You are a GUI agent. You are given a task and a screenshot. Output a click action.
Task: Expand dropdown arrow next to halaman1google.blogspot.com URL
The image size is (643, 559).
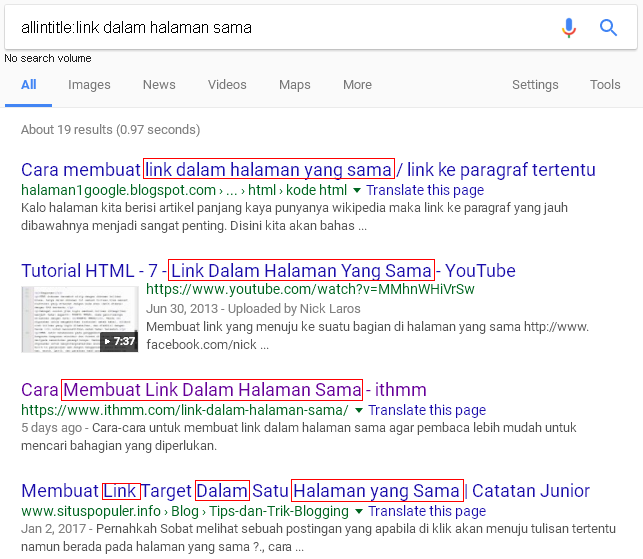click(x=357, y=190)
